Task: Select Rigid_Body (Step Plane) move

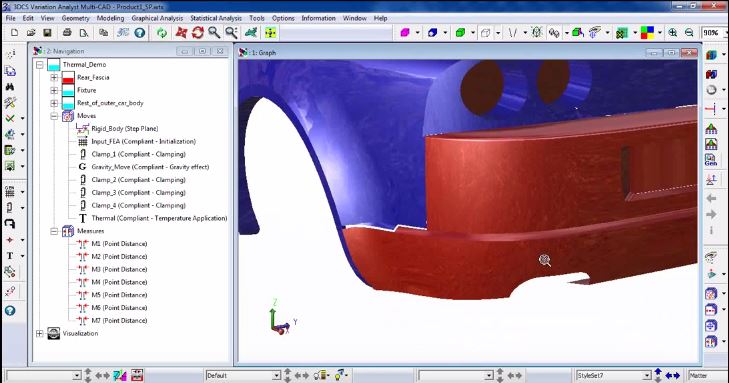Action: [x=125, y=129]
